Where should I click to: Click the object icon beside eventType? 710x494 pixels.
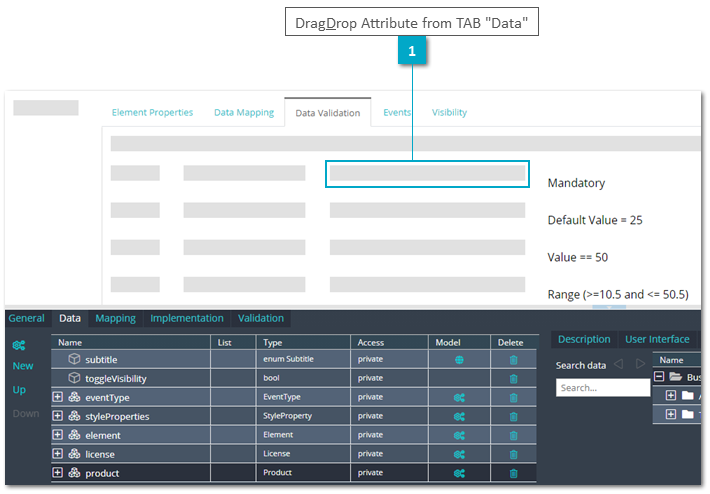tap(74, 397)
